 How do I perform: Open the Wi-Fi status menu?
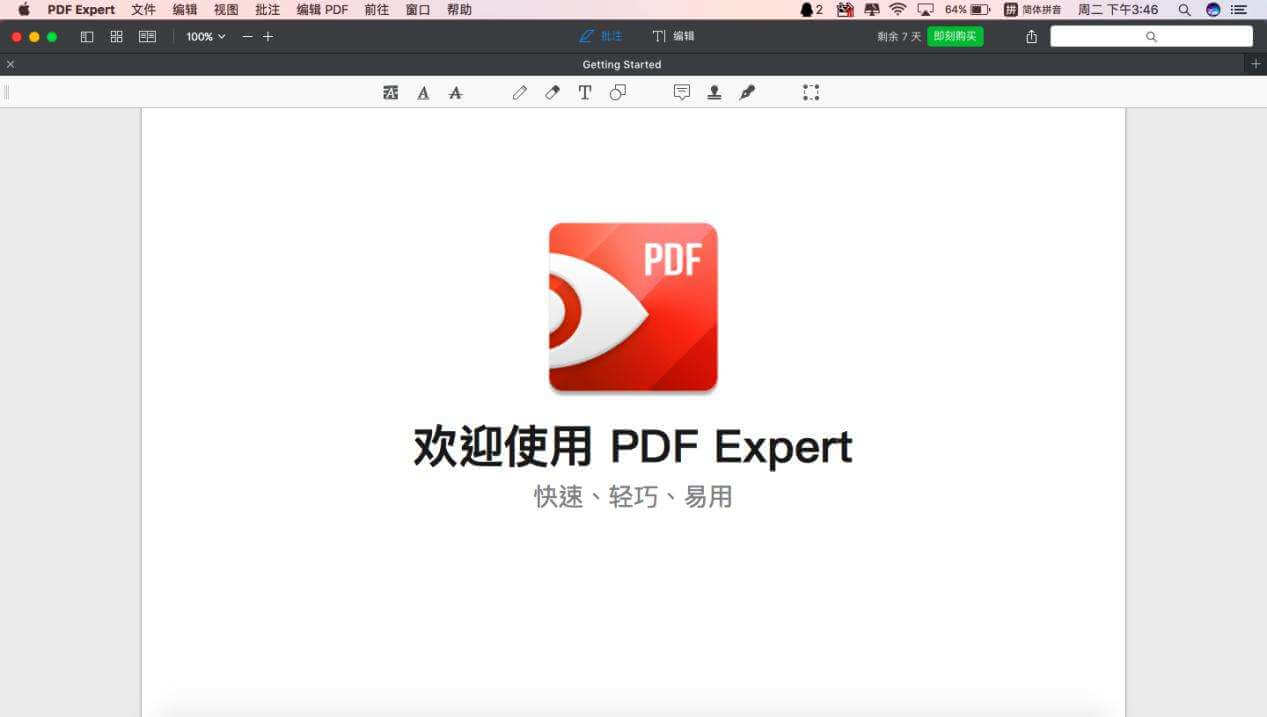tap(898, 9)
